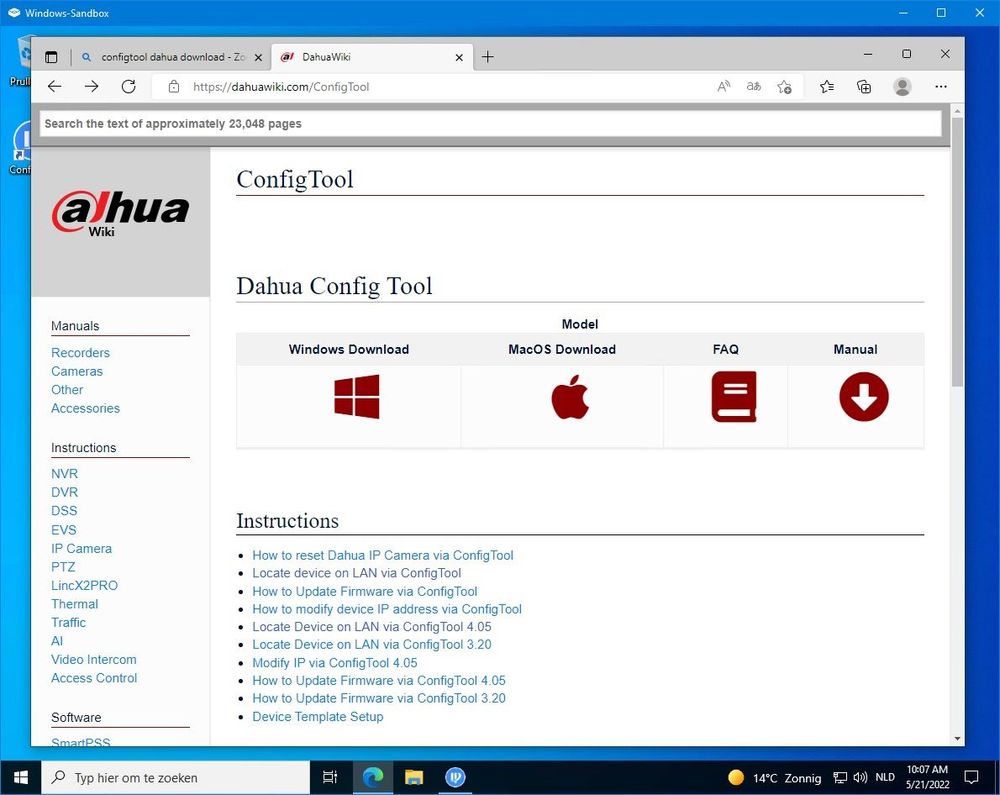Focus the wiki search field
This screenshot has height=795, width=1000.
point(490,124)
